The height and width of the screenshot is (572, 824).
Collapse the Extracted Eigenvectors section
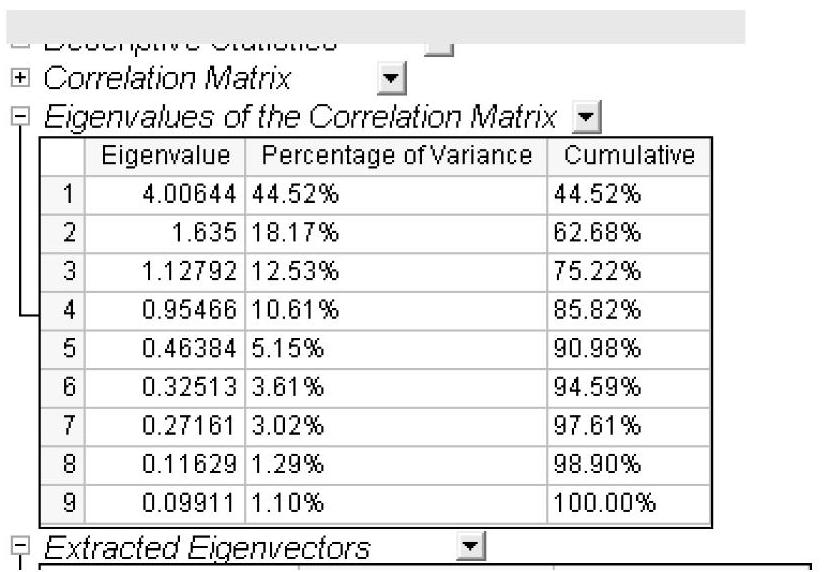point(20,545)
